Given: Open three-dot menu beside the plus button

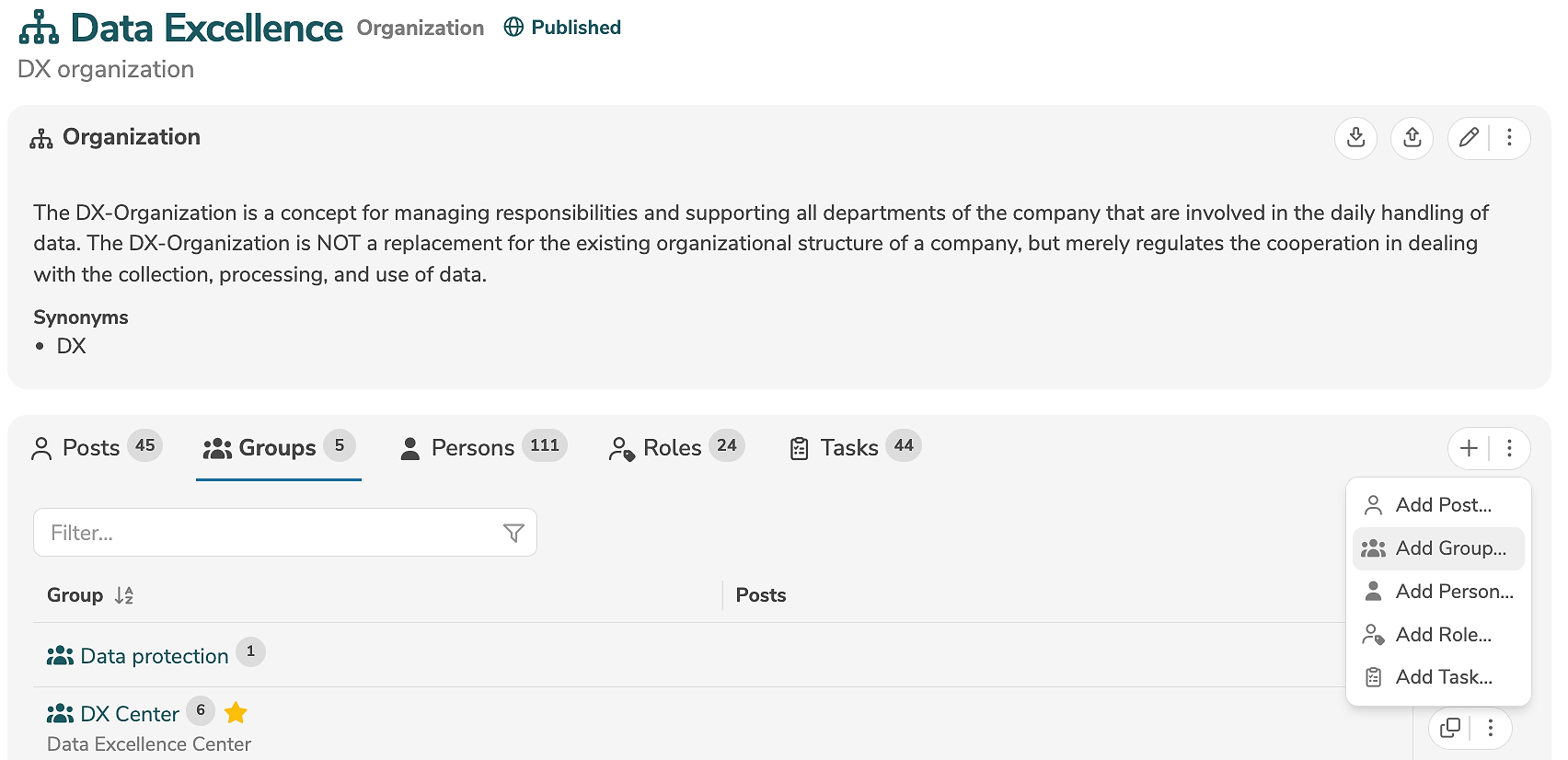Looking at the screenshot, I should point(1509,448).
